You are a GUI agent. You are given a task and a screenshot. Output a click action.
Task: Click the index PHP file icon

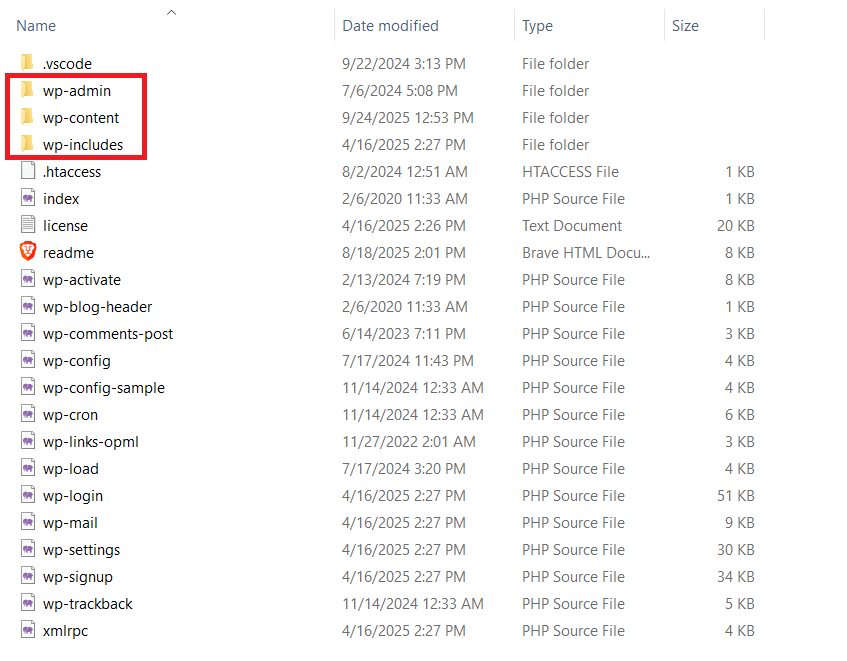27,199
